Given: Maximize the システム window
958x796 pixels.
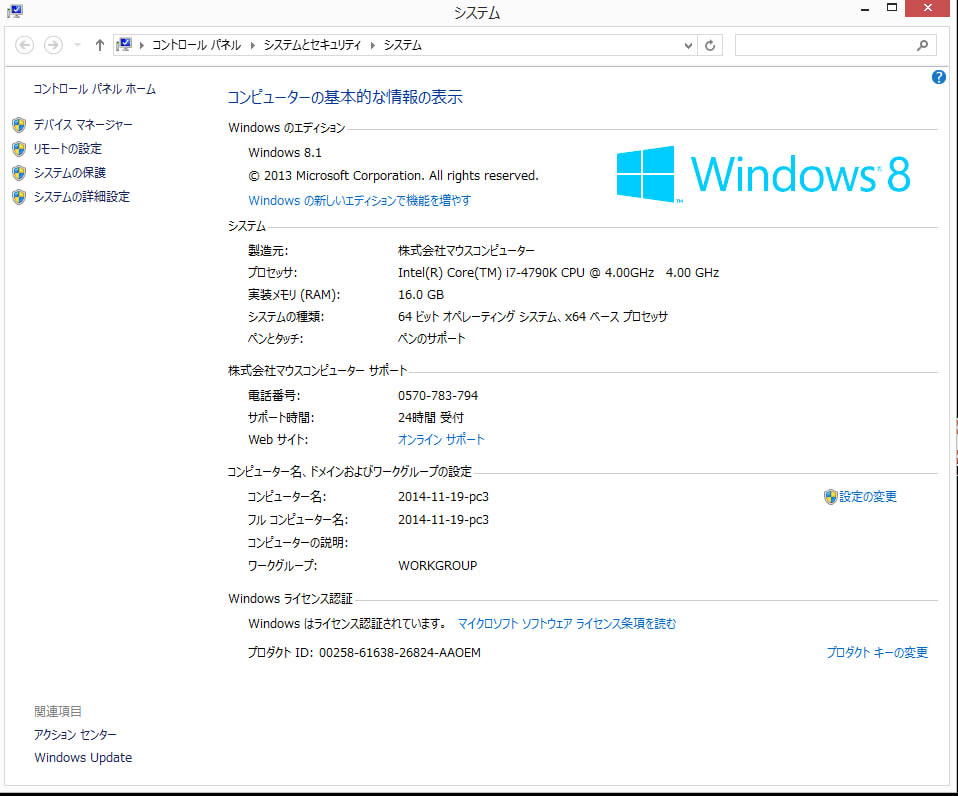Looking at the screenshot, I should pos(892,8).
